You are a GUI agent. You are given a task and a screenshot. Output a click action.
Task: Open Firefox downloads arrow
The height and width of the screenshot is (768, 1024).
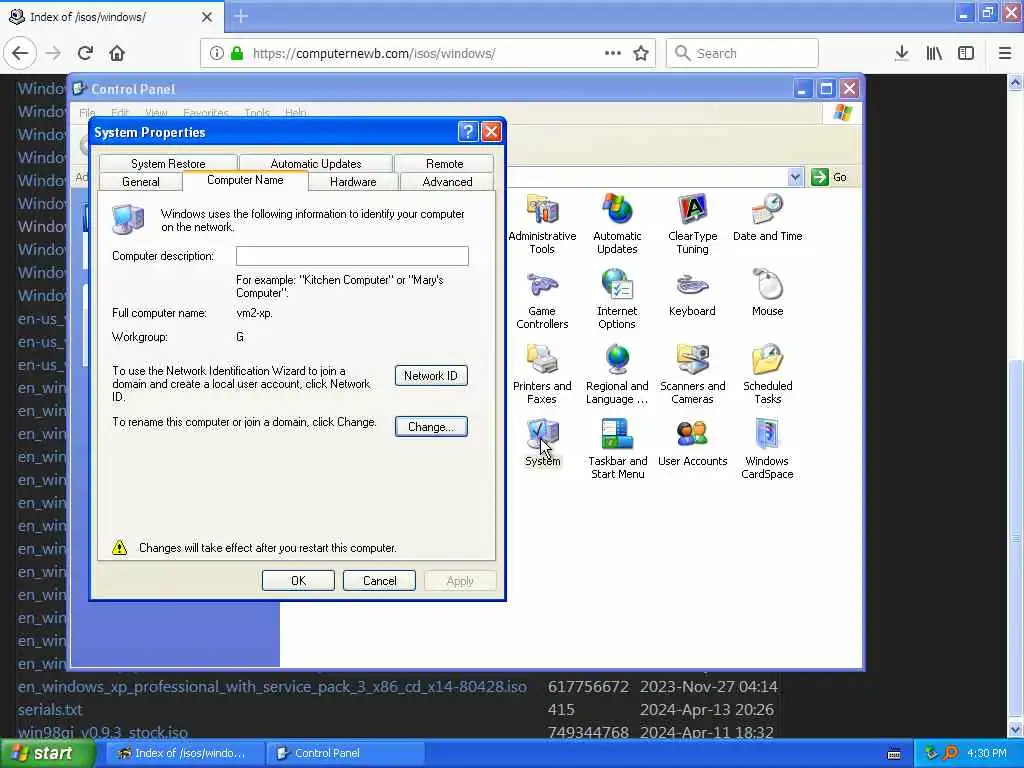coord(901,53)
